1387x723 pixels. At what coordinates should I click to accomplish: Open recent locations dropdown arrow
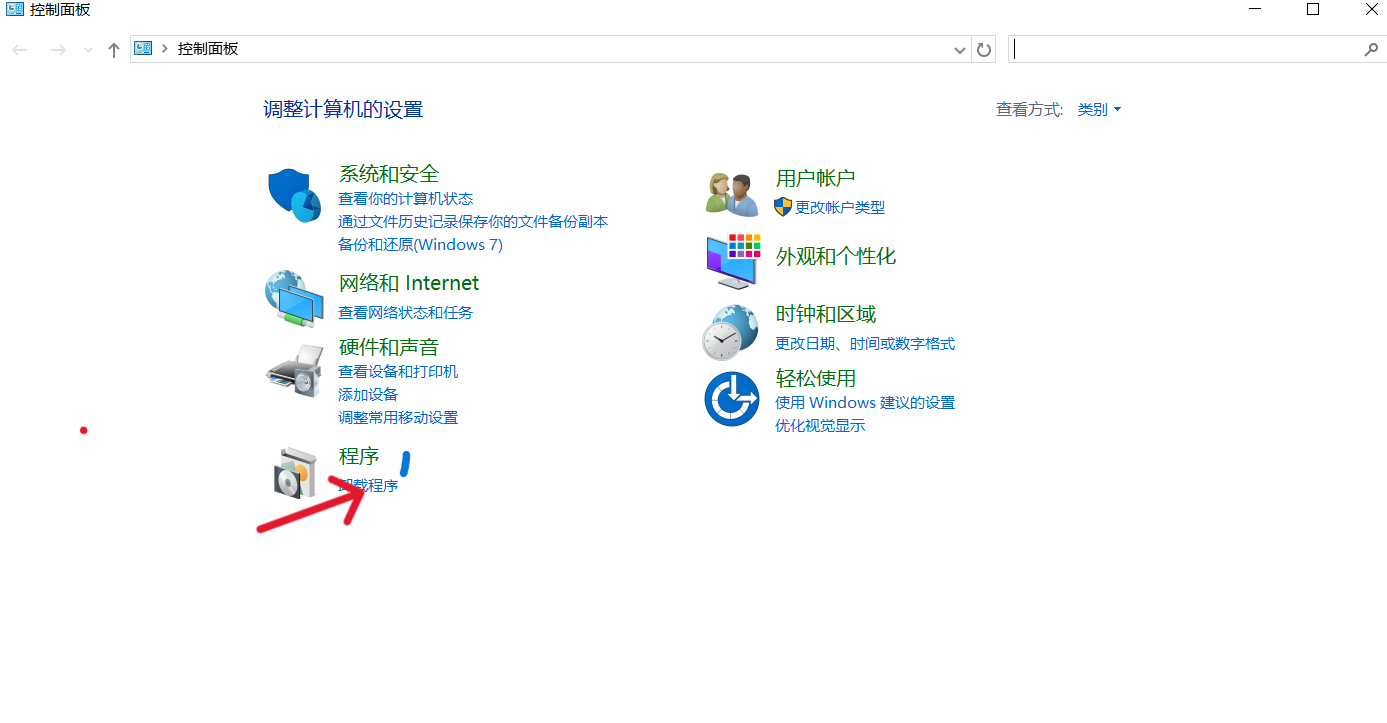tap(88, 50)
